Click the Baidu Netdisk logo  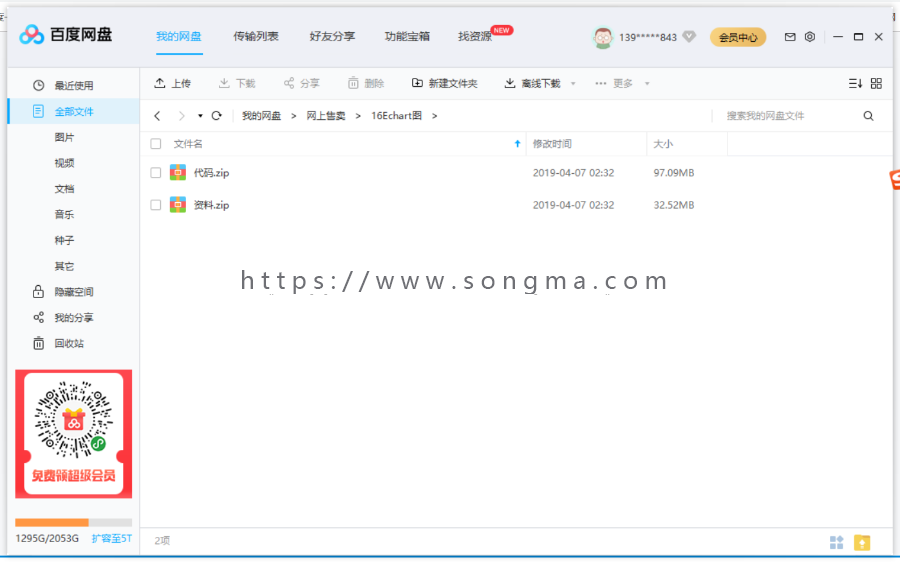65,34
